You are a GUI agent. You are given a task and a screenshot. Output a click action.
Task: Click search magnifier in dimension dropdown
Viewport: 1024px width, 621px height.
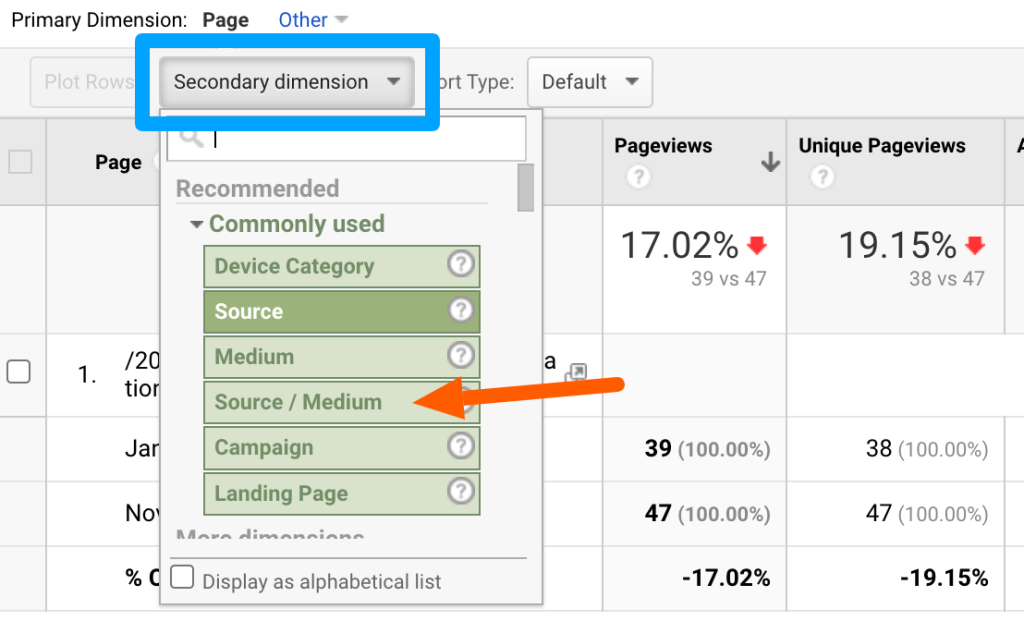(x=191, y=137)
